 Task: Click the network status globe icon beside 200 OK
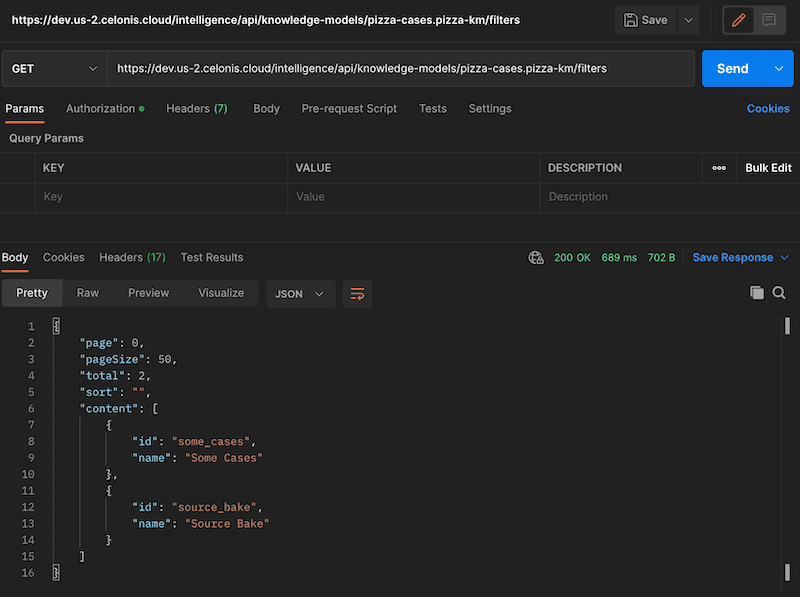click(536, 257)
